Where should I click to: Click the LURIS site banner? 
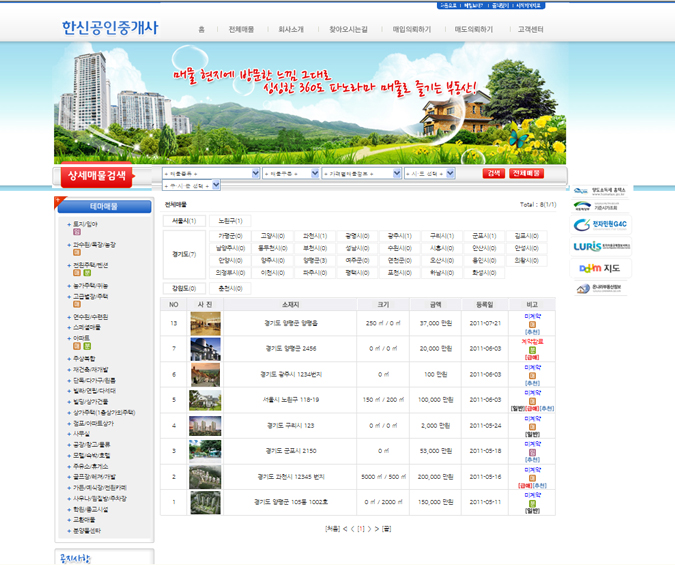tap(601, 246)
